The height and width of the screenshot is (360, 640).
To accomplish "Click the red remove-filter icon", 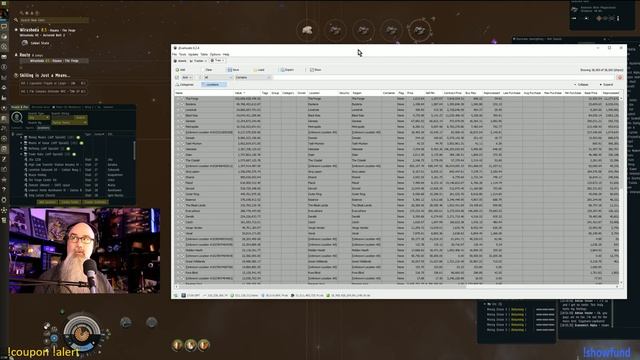I will 620,77.
